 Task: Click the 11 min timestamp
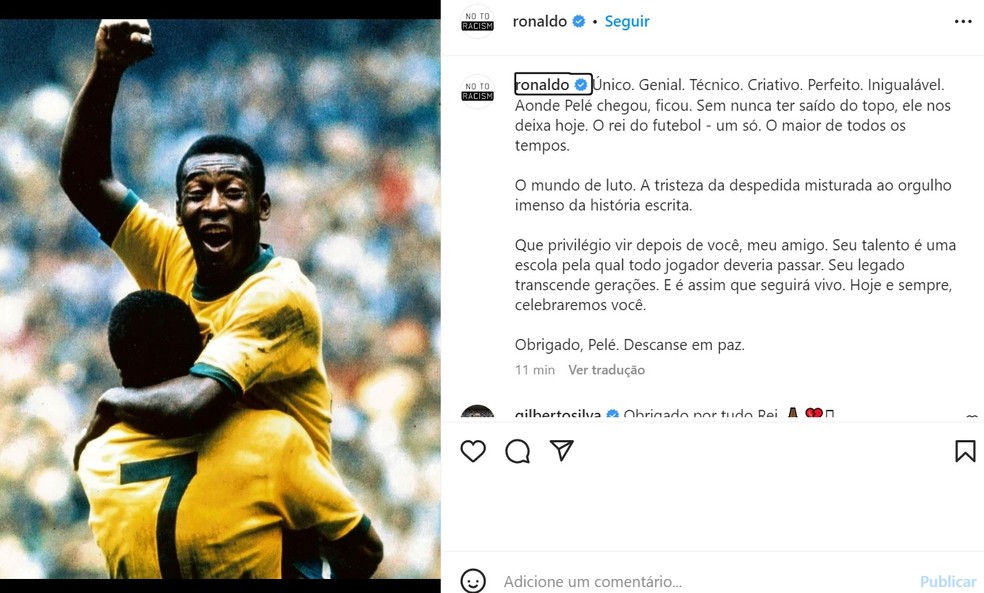click(x=535, y=370)
